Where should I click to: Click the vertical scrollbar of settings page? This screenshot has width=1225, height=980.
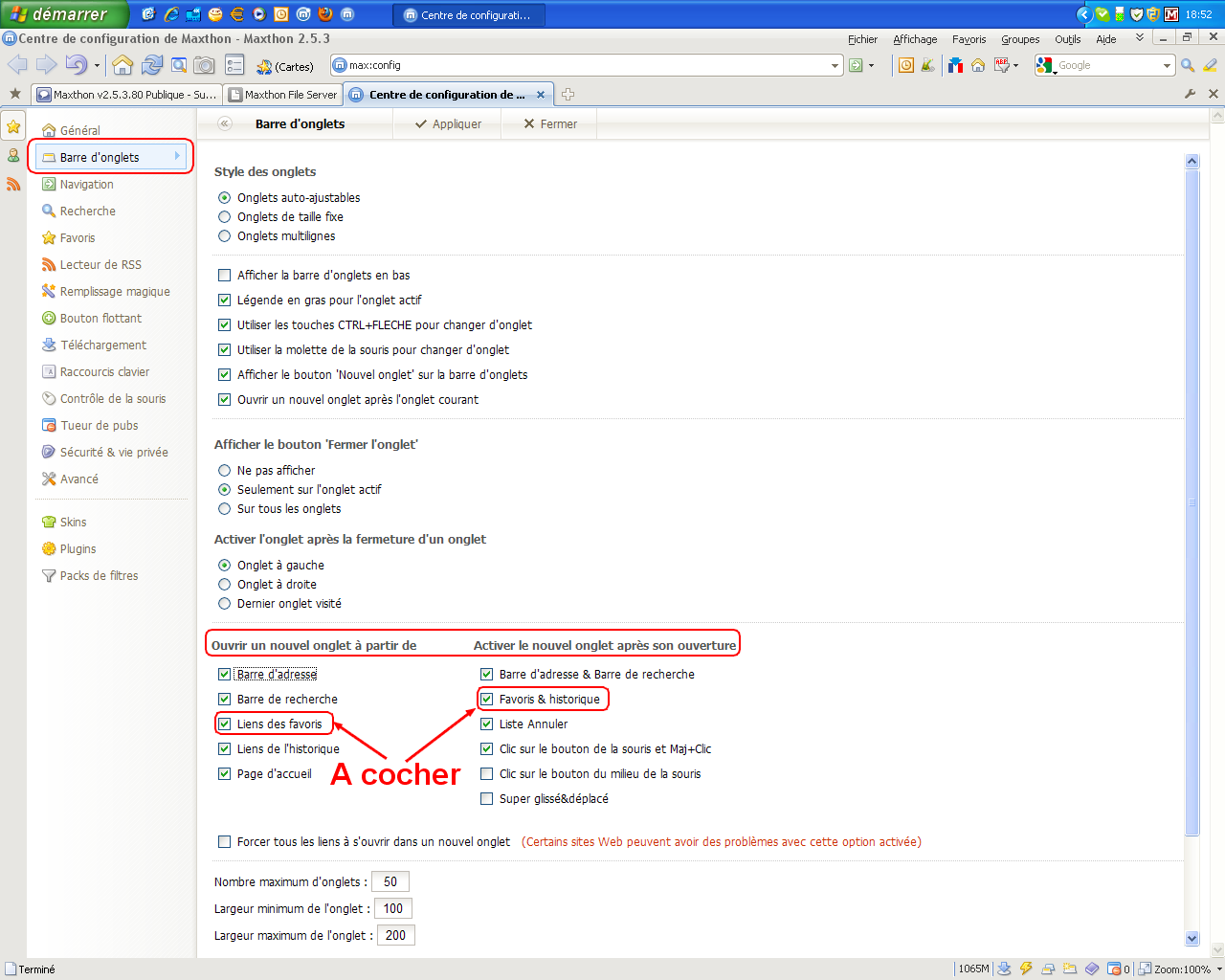click(1192, 502)
